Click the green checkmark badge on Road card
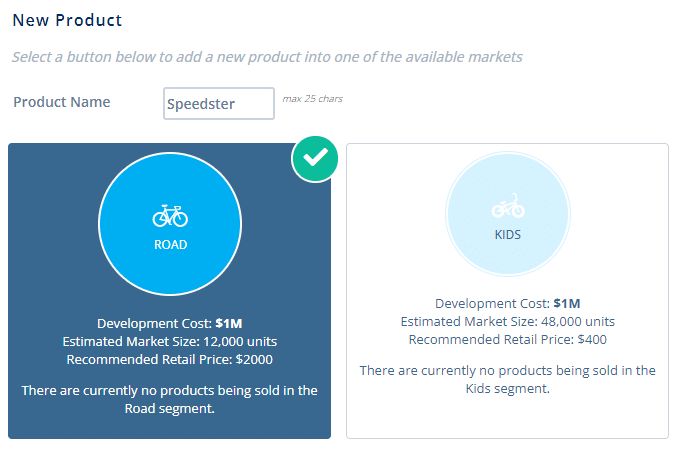Viewport: 682px width, 454px height. [315, 158]
